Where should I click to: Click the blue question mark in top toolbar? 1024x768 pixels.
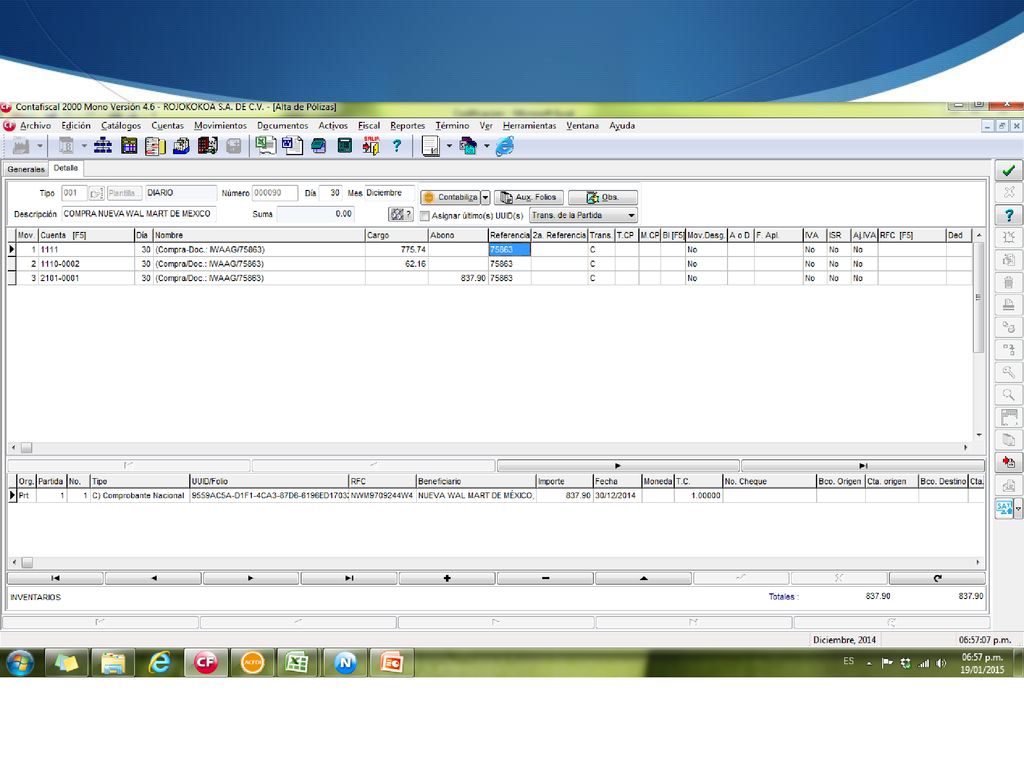(x=396, y=146)
